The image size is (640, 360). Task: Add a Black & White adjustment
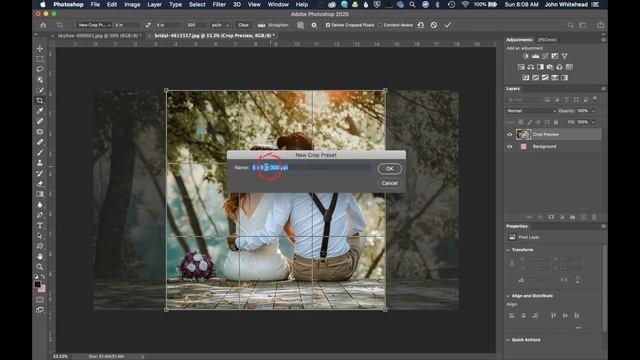pyautogui.click(x=540, y=67)
